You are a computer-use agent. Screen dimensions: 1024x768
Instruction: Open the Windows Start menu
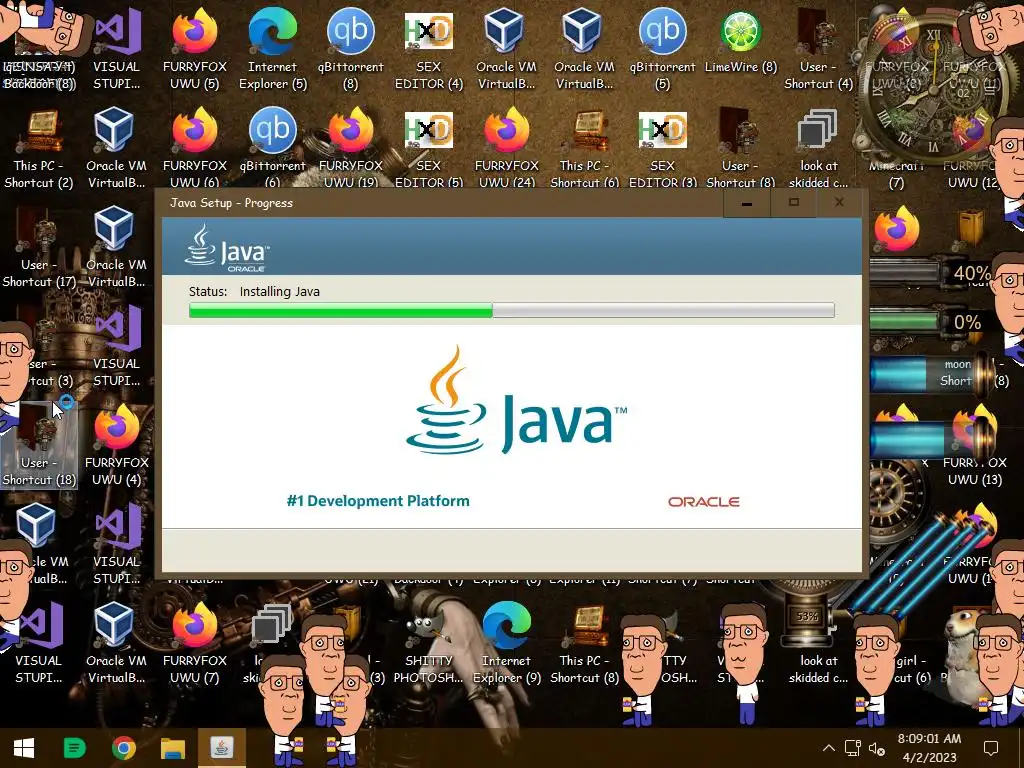tap(24, 748)
